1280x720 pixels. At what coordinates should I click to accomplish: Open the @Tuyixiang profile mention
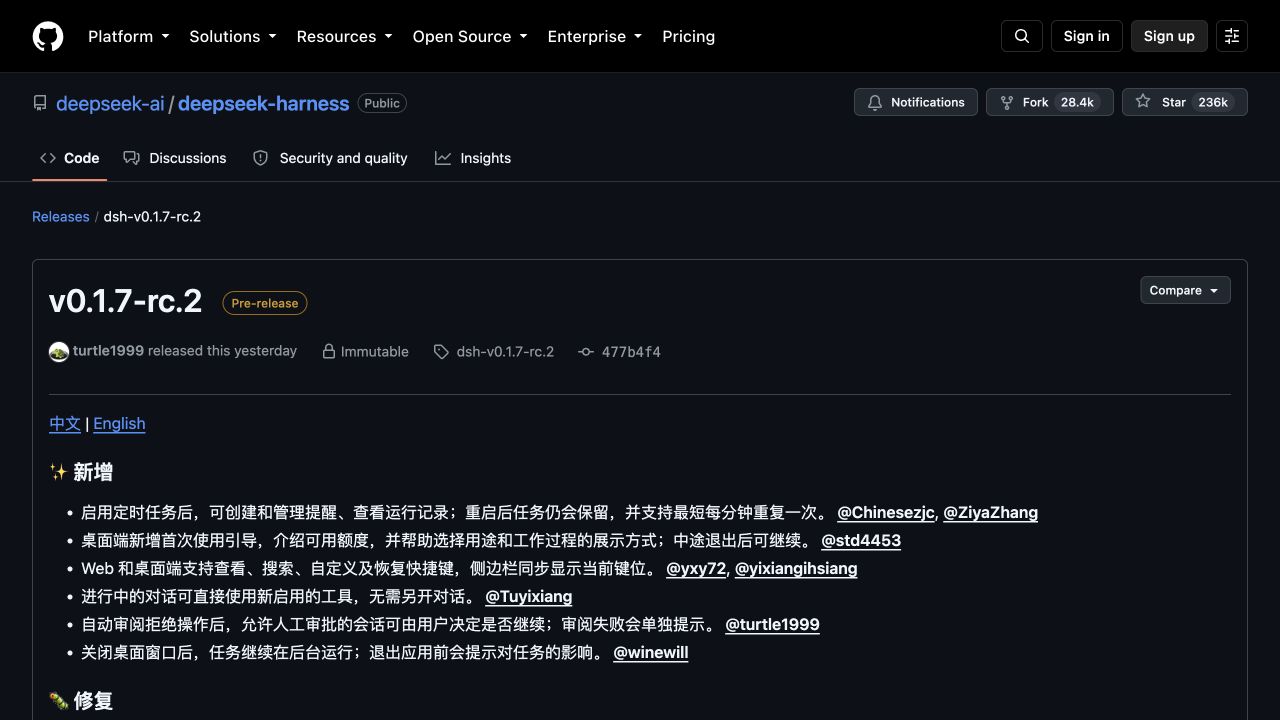tap(529, 596)
